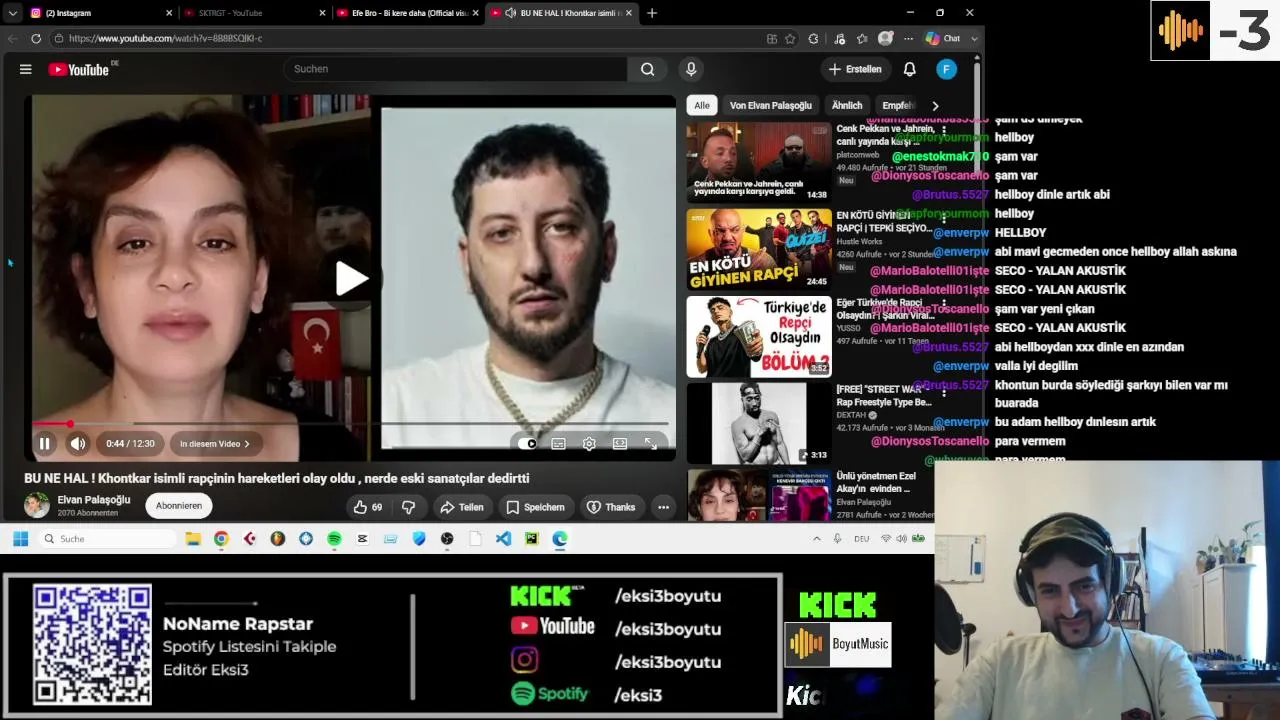Open Elvan Palaşoğlu channel name link
Image resolution: width=1280 pixels, height=720 pixels.
[x=94, y=500]
